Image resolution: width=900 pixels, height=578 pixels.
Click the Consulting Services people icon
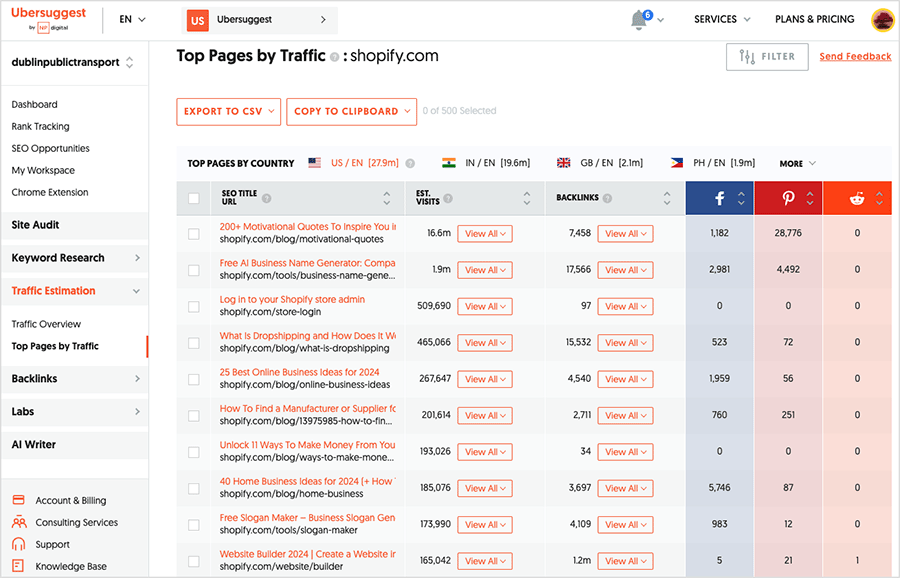(x=19, y=522)
